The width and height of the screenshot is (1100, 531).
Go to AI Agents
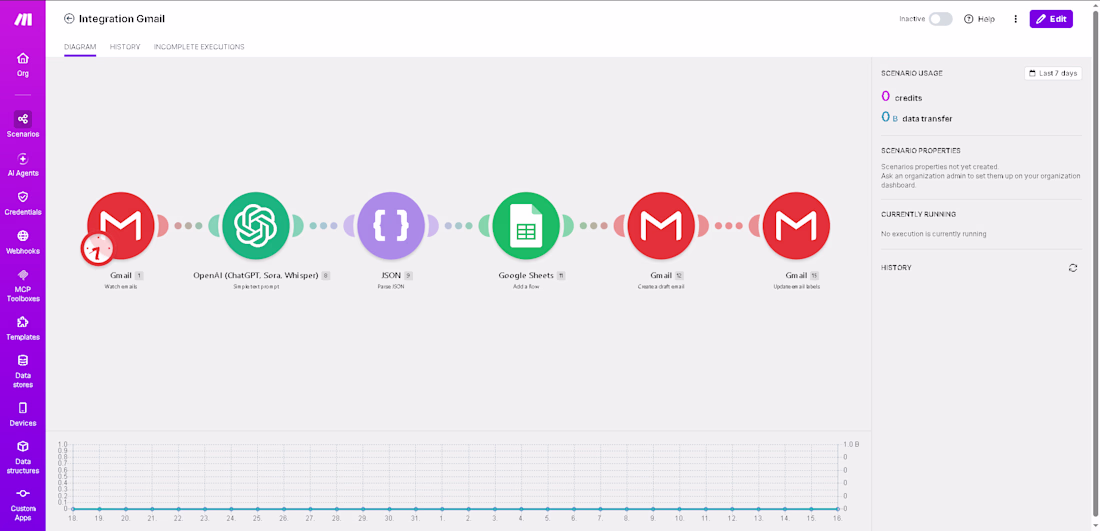[x=22, y=164]
